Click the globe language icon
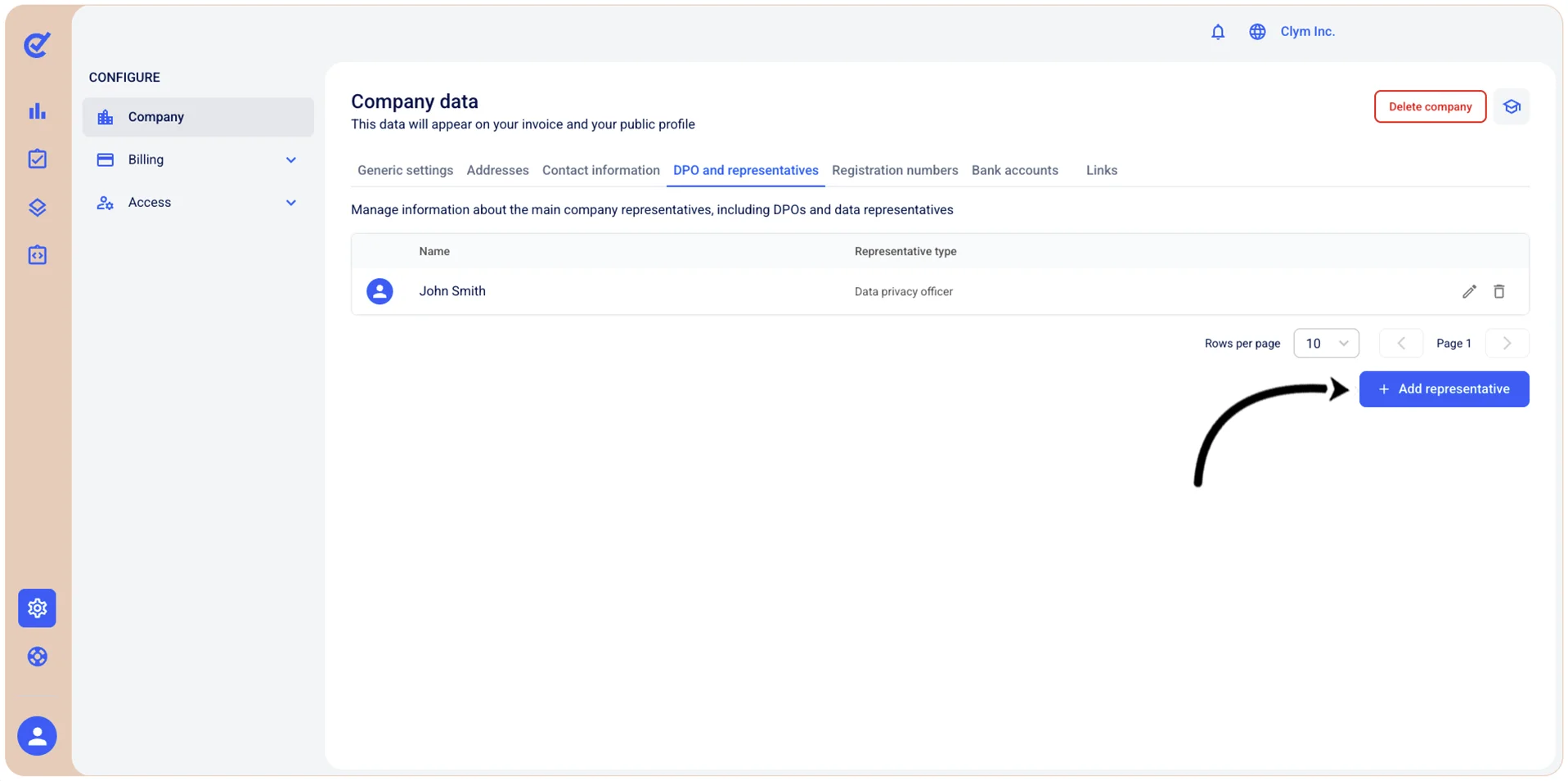The height and width of the screenshot is (781, 1568). 1257,32
